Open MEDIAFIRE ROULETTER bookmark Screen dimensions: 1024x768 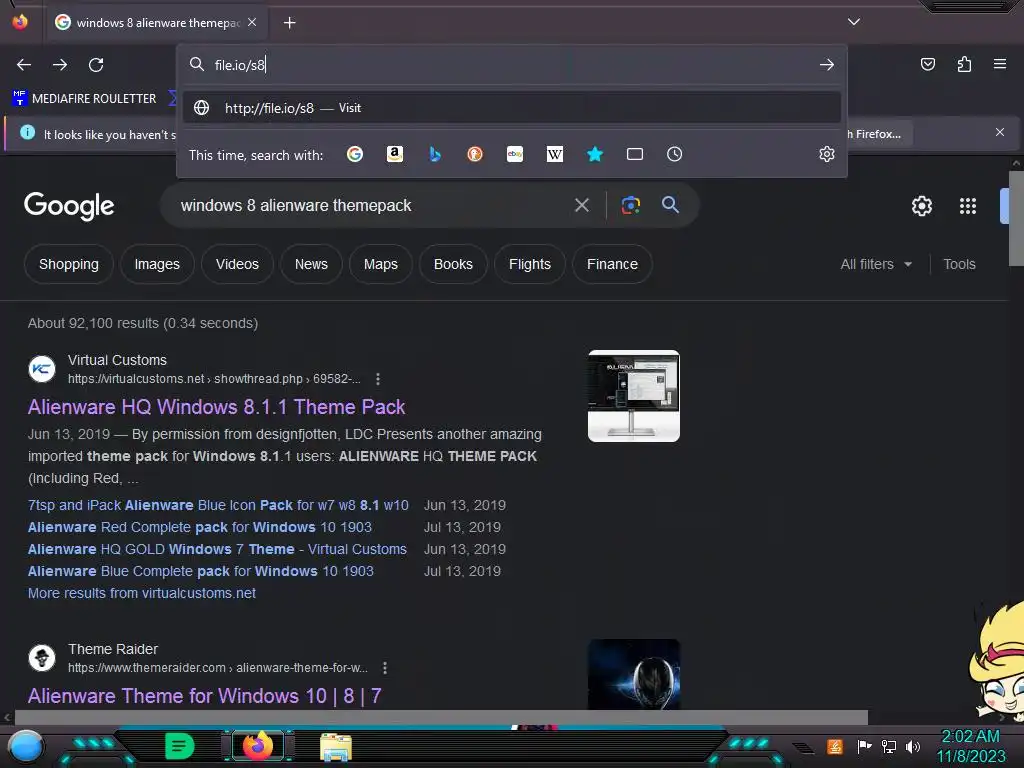pos(84,99)
